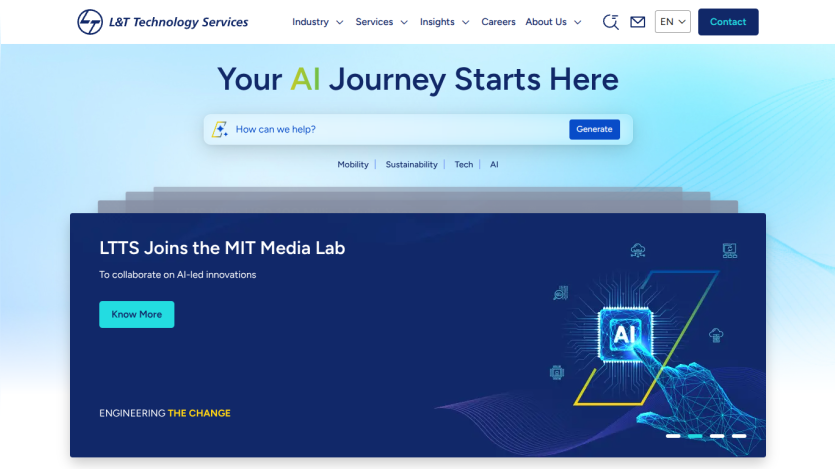Open the Industry navigation item

(x=310, y=22)
